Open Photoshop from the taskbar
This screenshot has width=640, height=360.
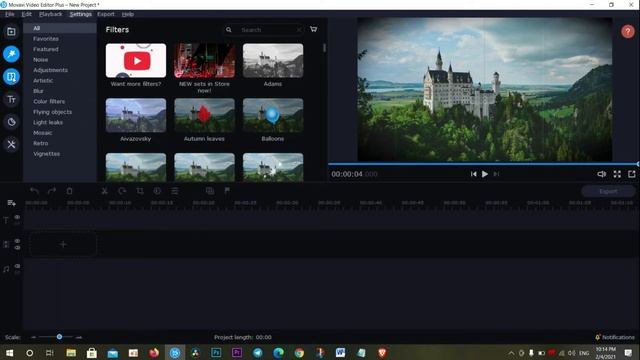[x=216, y=352]
